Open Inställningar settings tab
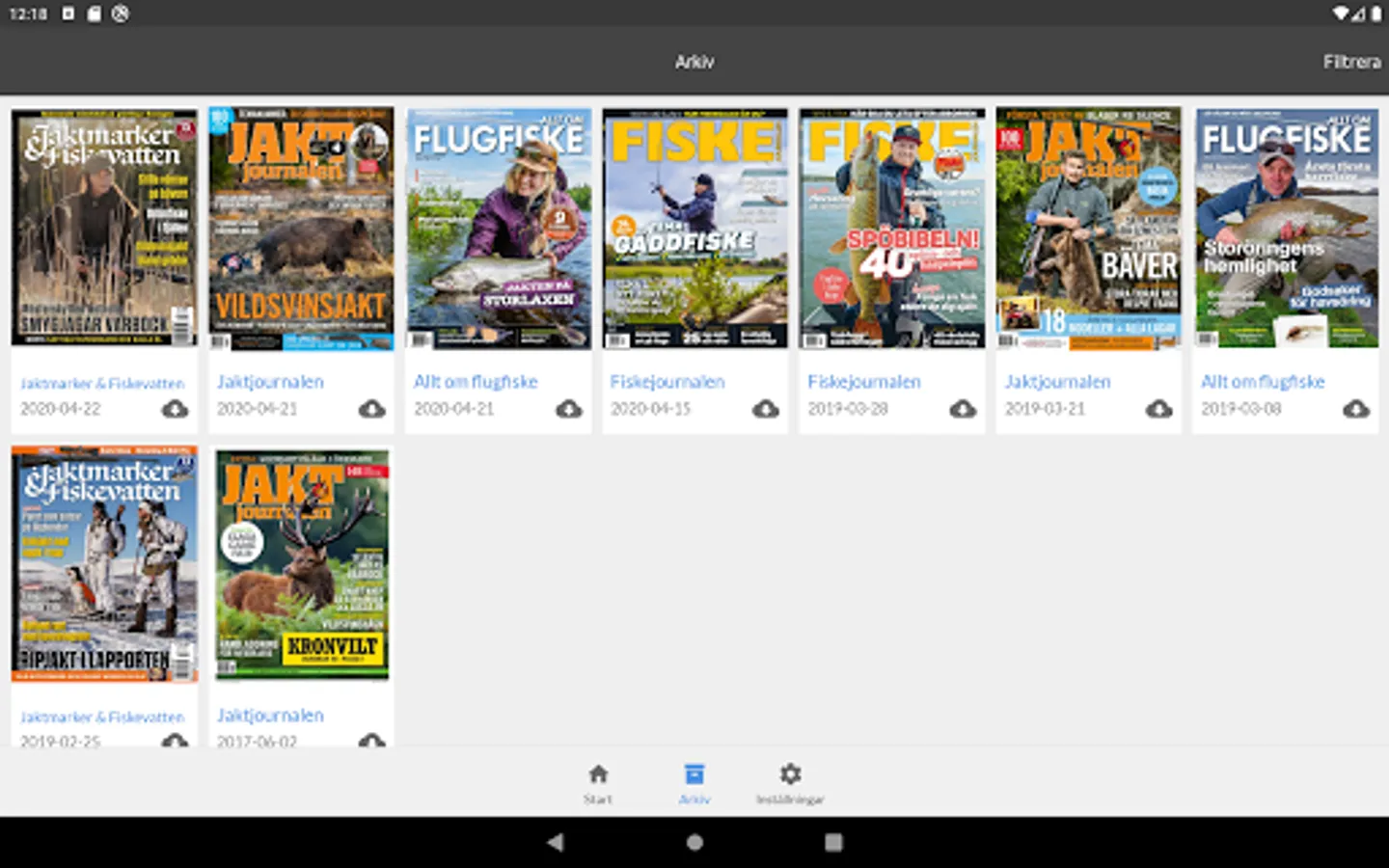 pyautogui.click(x=790, y=783)
